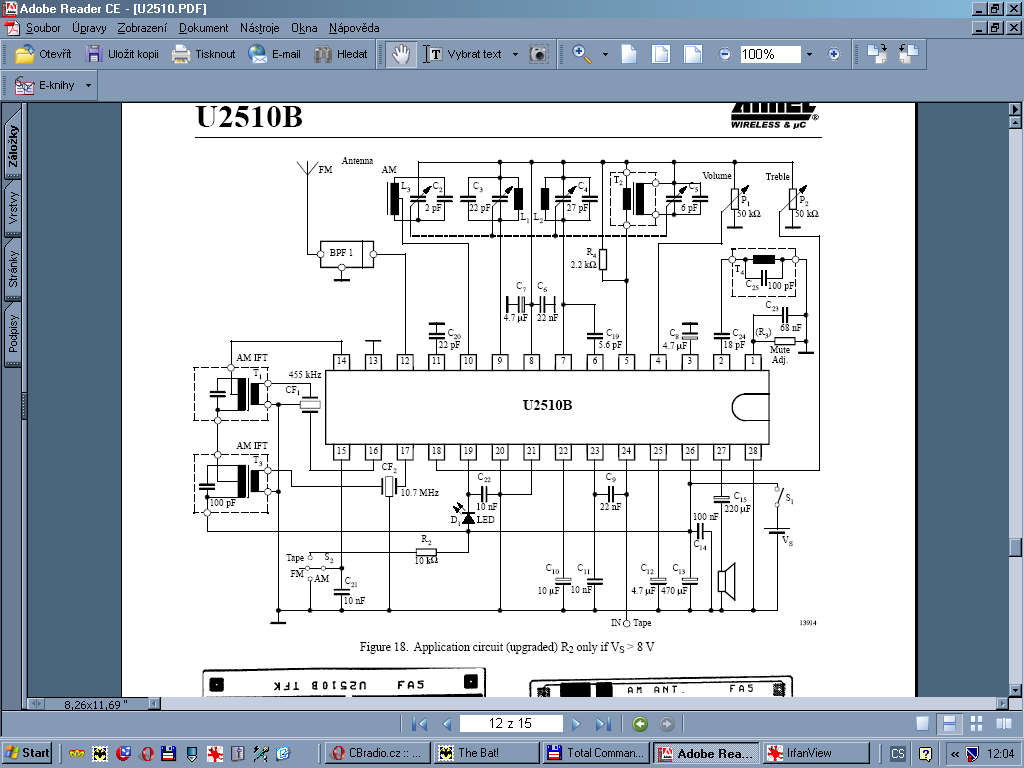This screenshot has height=768, width=1024.
Task: Show the Vrstvy layers panel tab
Action: click(13, 208)
